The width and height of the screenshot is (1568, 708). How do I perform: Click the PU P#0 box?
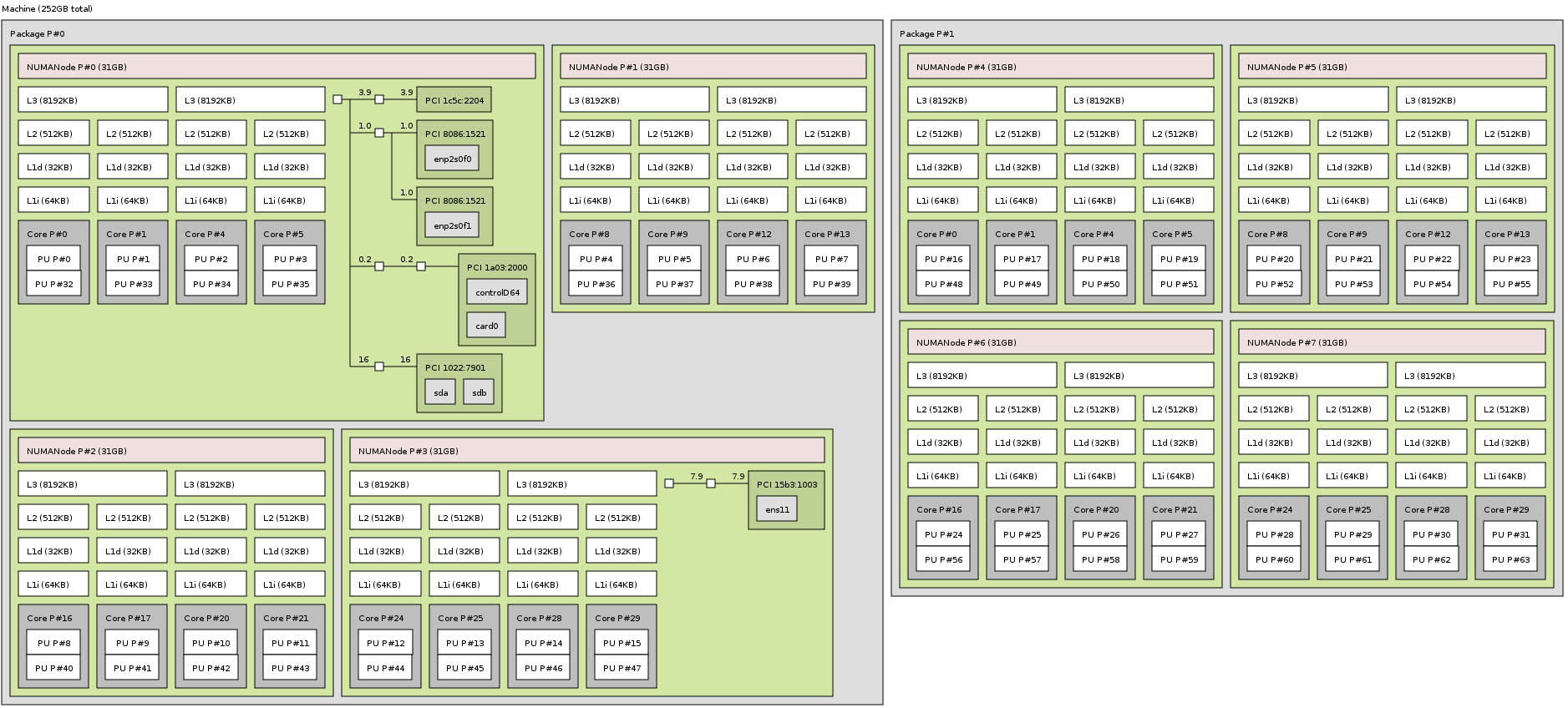[53, 259]
